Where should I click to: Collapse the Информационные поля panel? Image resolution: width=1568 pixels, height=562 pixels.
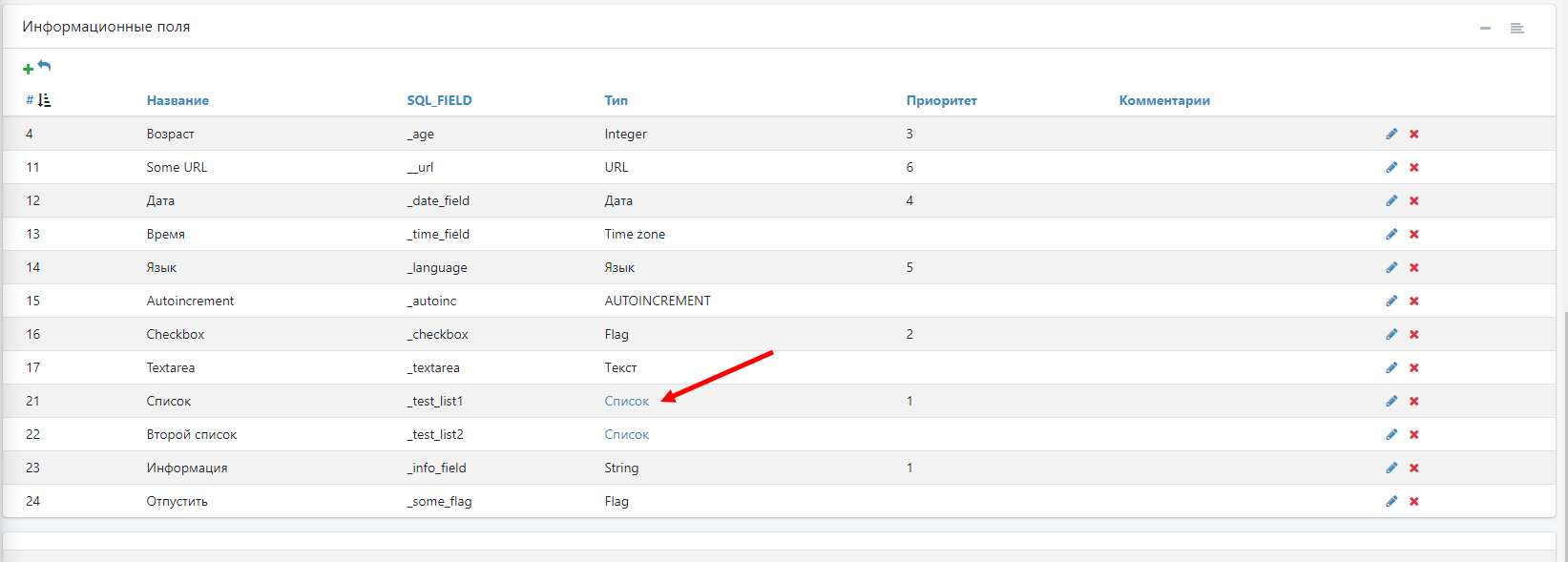coord(1485,29)
